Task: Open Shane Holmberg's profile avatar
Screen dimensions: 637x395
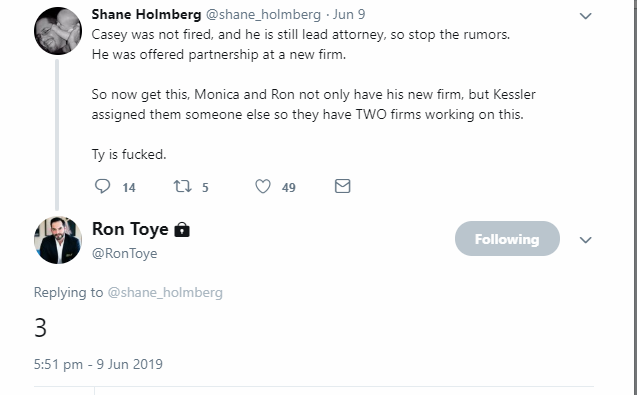Action: point(58,31)
